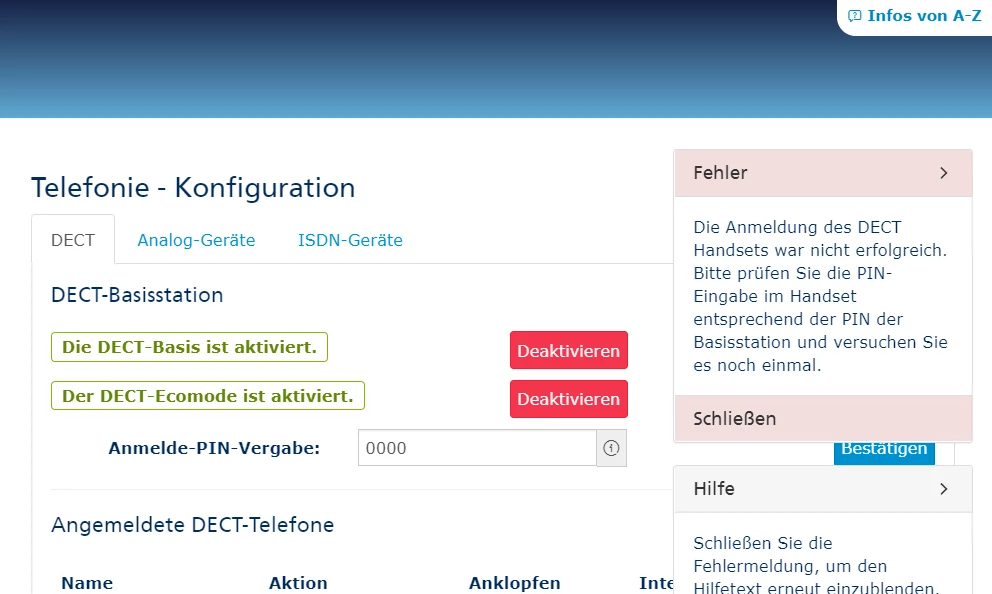Open the Analog-Geräte tab

[x=196, y=240]
